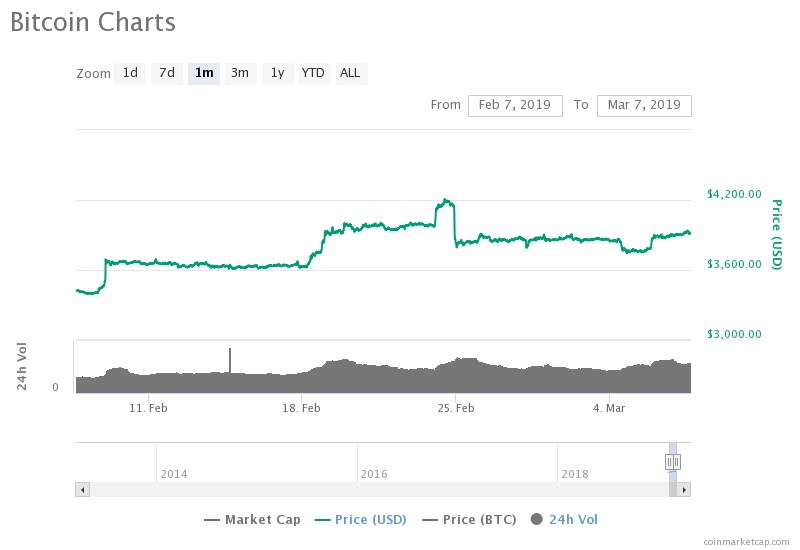
Task: Click the 24h Vol gray circle icon
Action: [537, 519]
